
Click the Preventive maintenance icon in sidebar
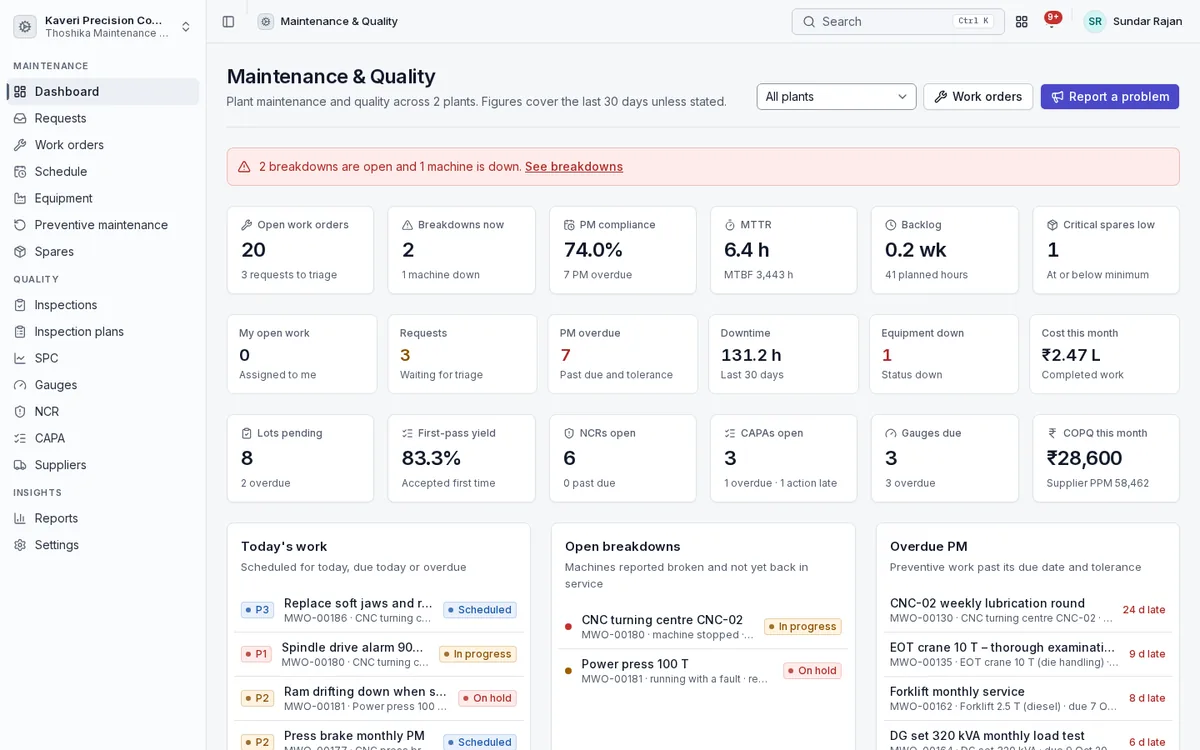tap(20, 225)
